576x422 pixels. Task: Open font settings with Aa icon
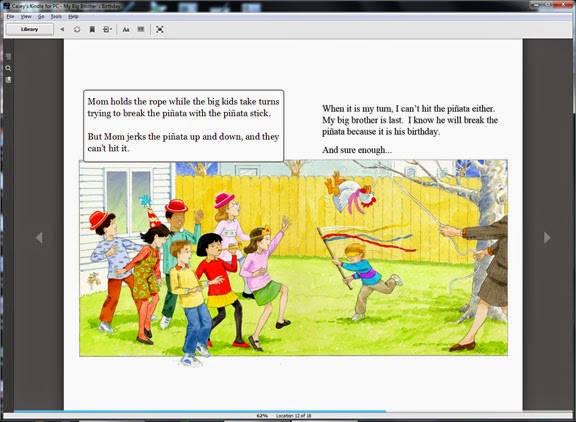pos(126,29)
